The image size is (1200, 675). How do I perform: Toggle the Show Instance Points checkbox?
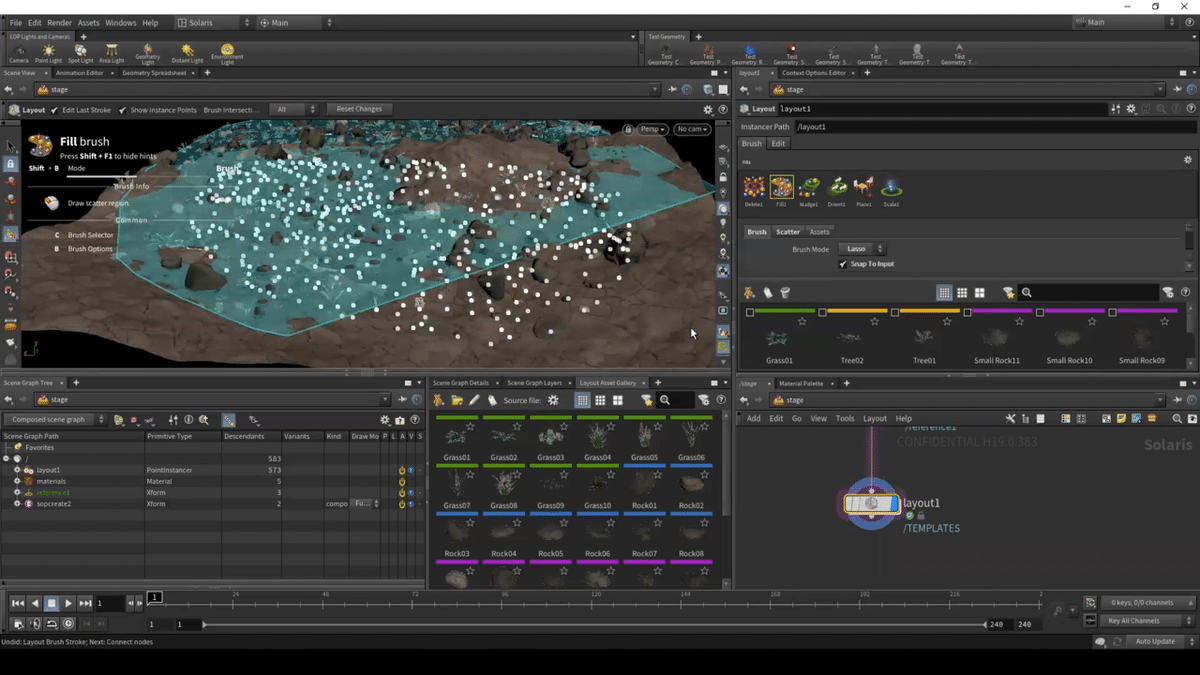tap(122, 110)
